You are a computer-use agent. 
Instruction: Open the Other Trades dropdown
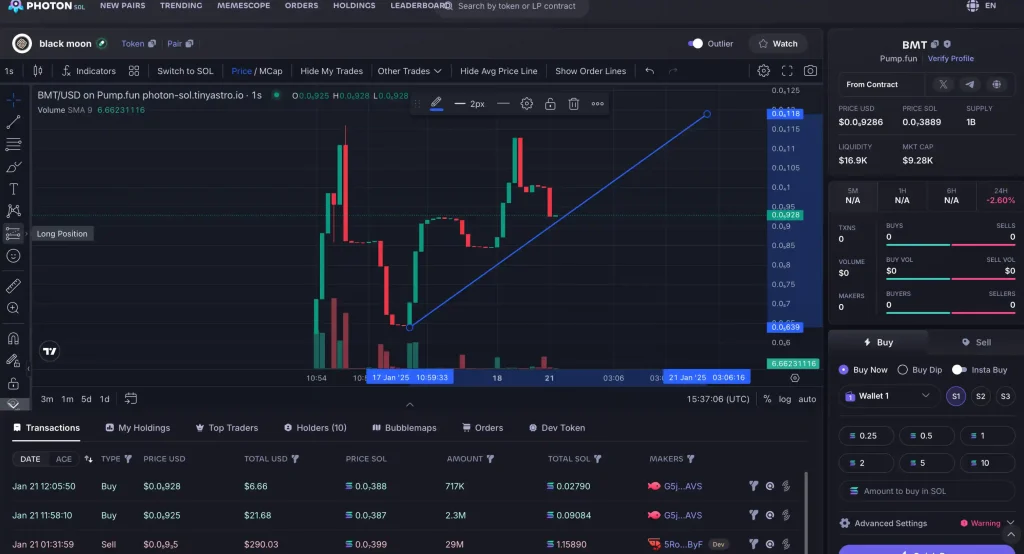coord(409,71)
